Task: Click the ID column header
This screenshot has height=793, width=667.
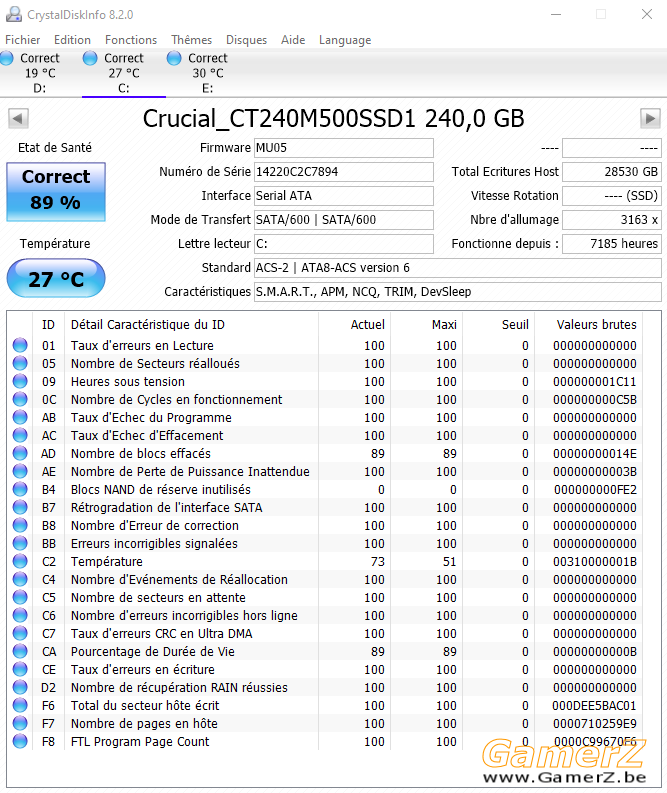Action: (48, 325)
